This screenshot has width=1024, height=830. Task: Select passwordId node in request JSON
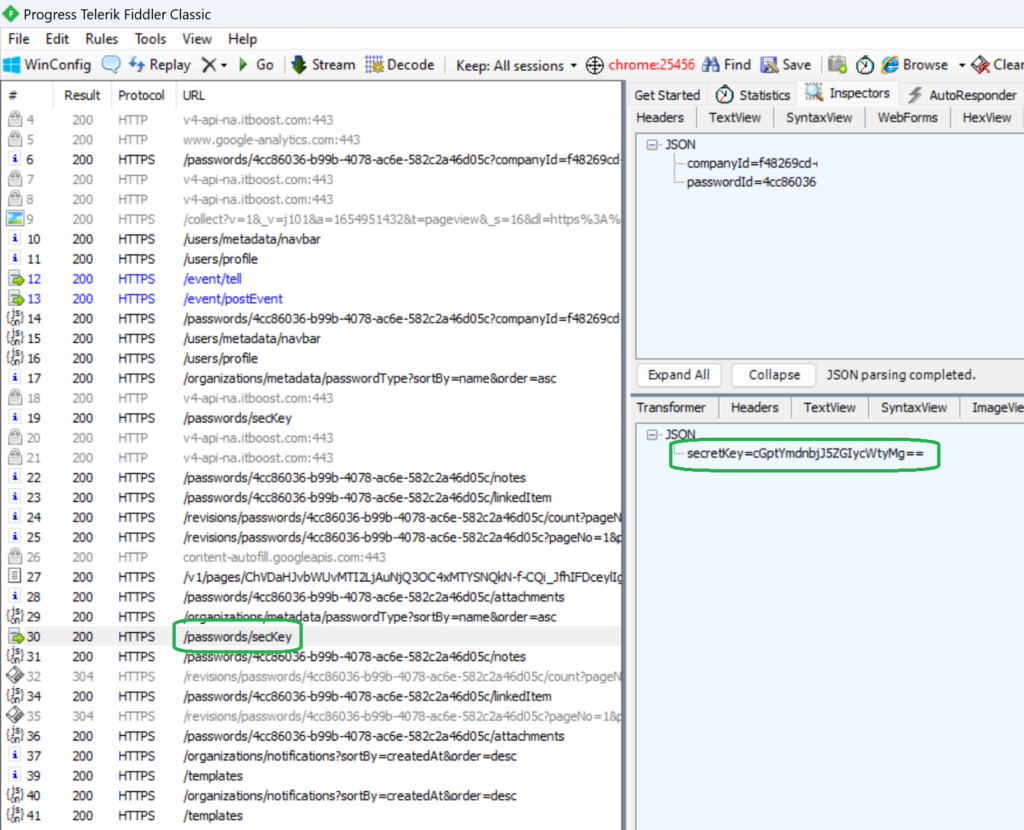click(x=751, y=182)
